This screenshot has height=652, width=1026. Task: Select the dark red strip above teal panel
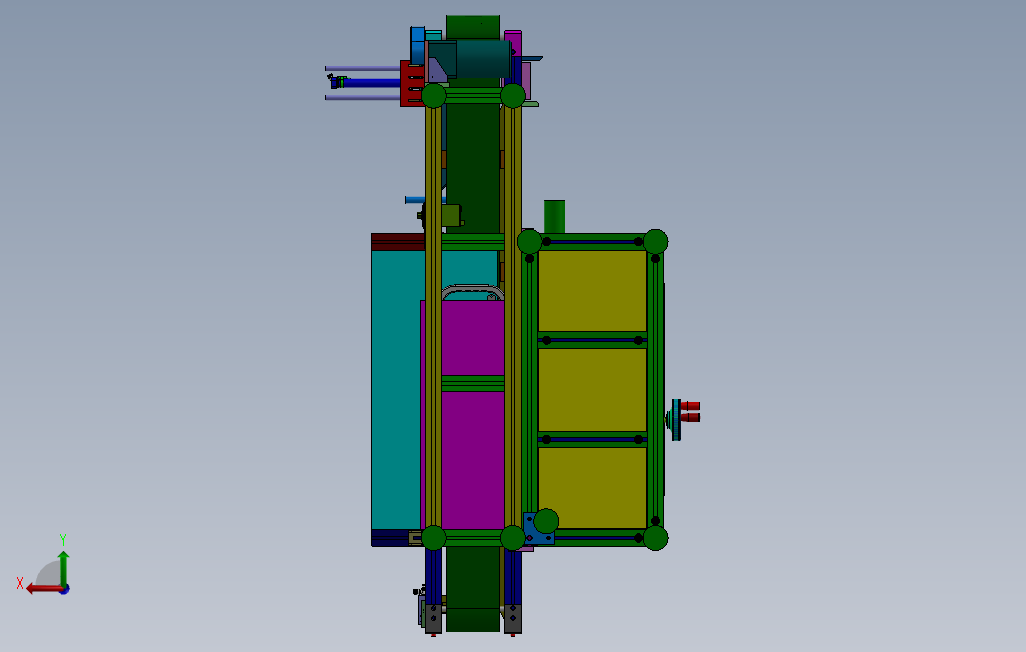[x=398, y=242]
